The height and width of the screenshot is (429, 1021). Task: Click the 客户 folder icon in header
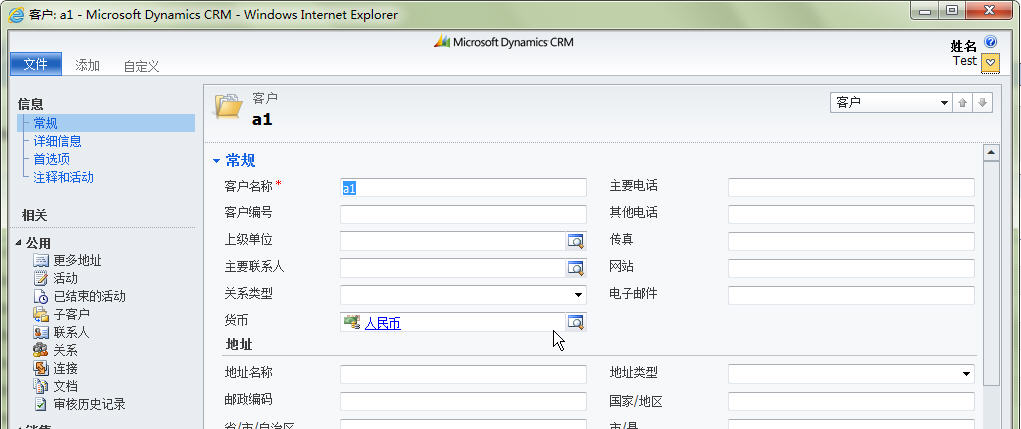tap(229, 106)
